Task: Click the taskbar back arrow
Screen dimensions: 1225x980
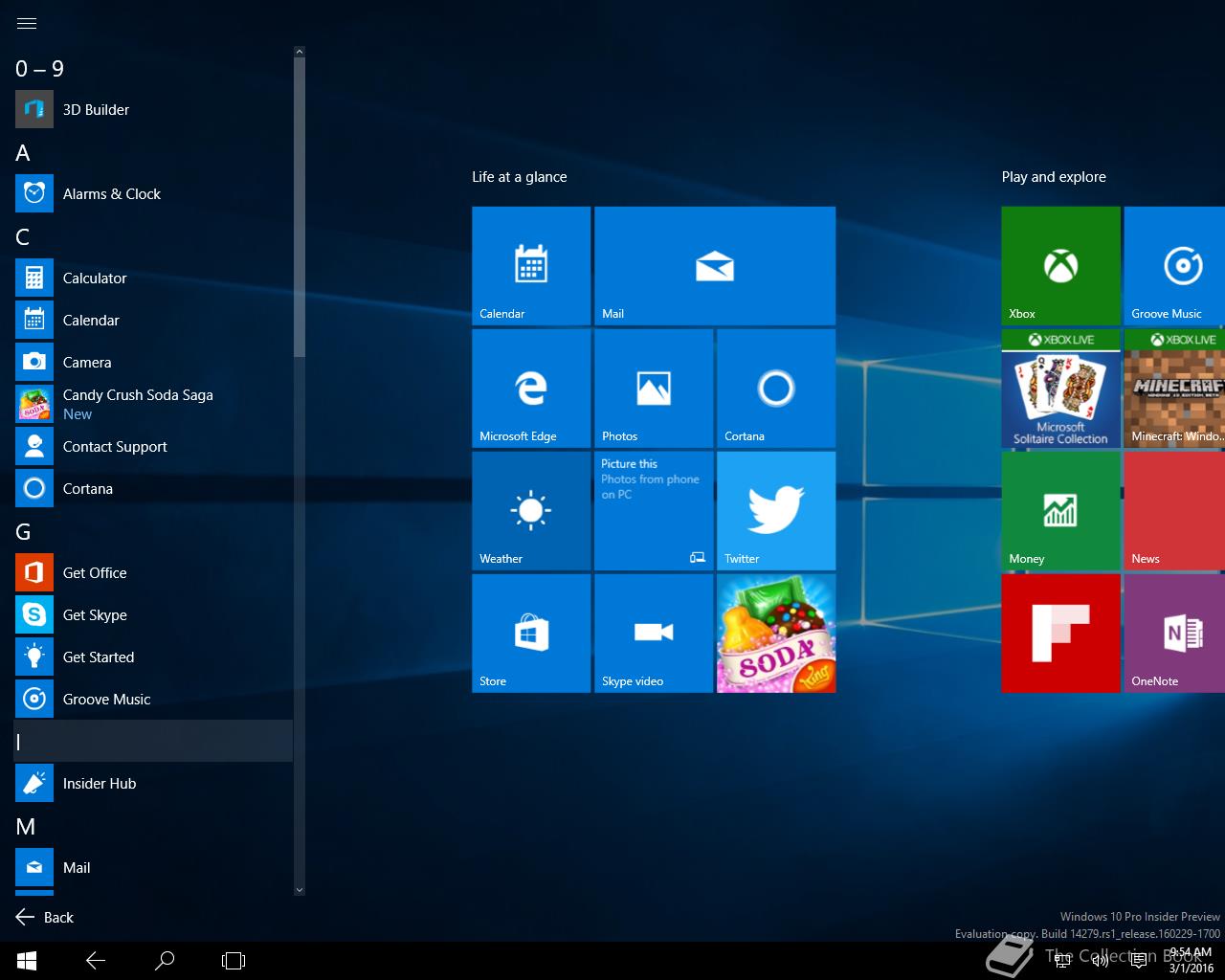Action: point(96,961)
